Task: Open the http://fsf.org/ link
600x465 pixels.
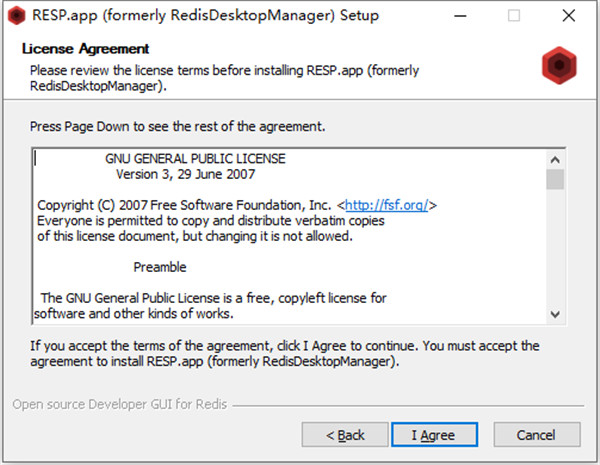Action: coord(387,205)
